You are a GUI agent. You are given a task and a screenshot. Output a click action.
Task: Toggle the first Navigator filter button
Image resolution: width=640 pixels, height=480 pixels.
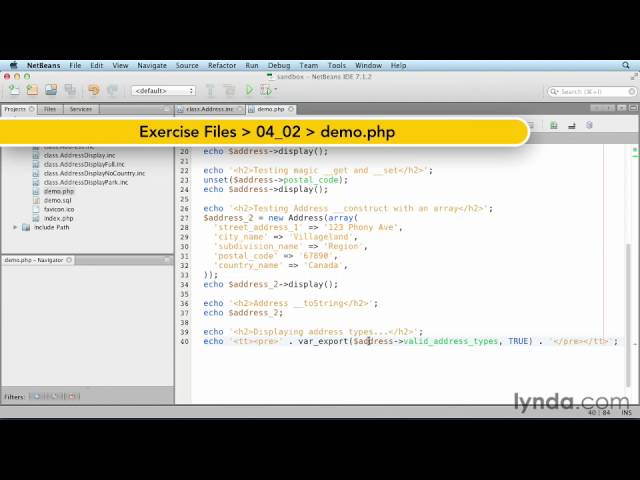pos(37,396)
